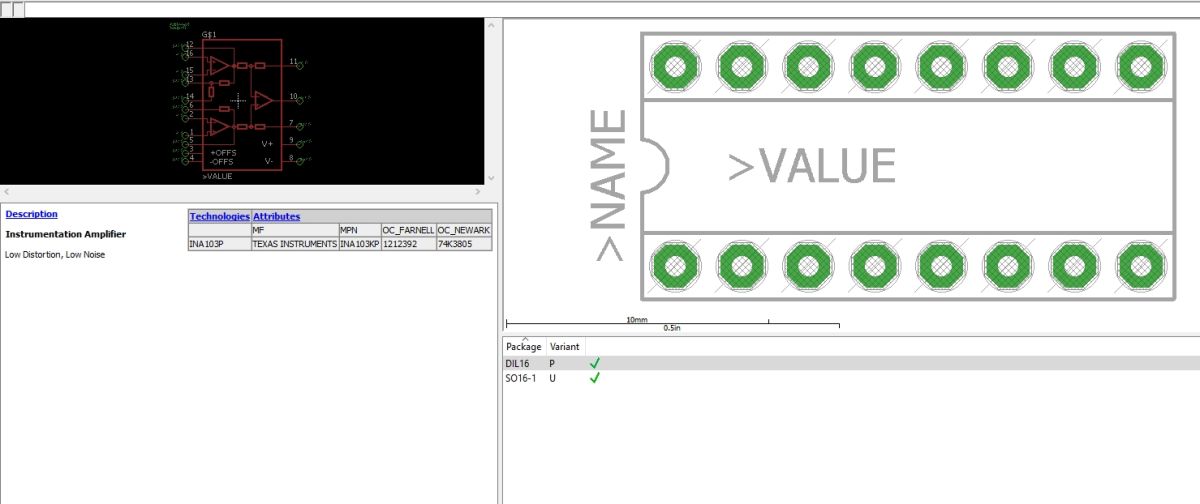
Task: Click the >VALUE label in the package preview
Action: (812, 166)
